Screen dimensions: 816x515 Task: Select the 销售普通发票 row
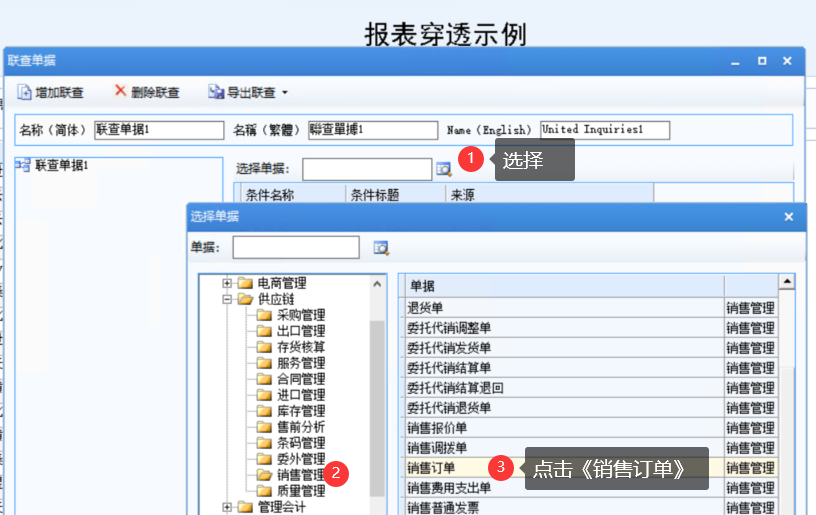(x=590, y=507)
